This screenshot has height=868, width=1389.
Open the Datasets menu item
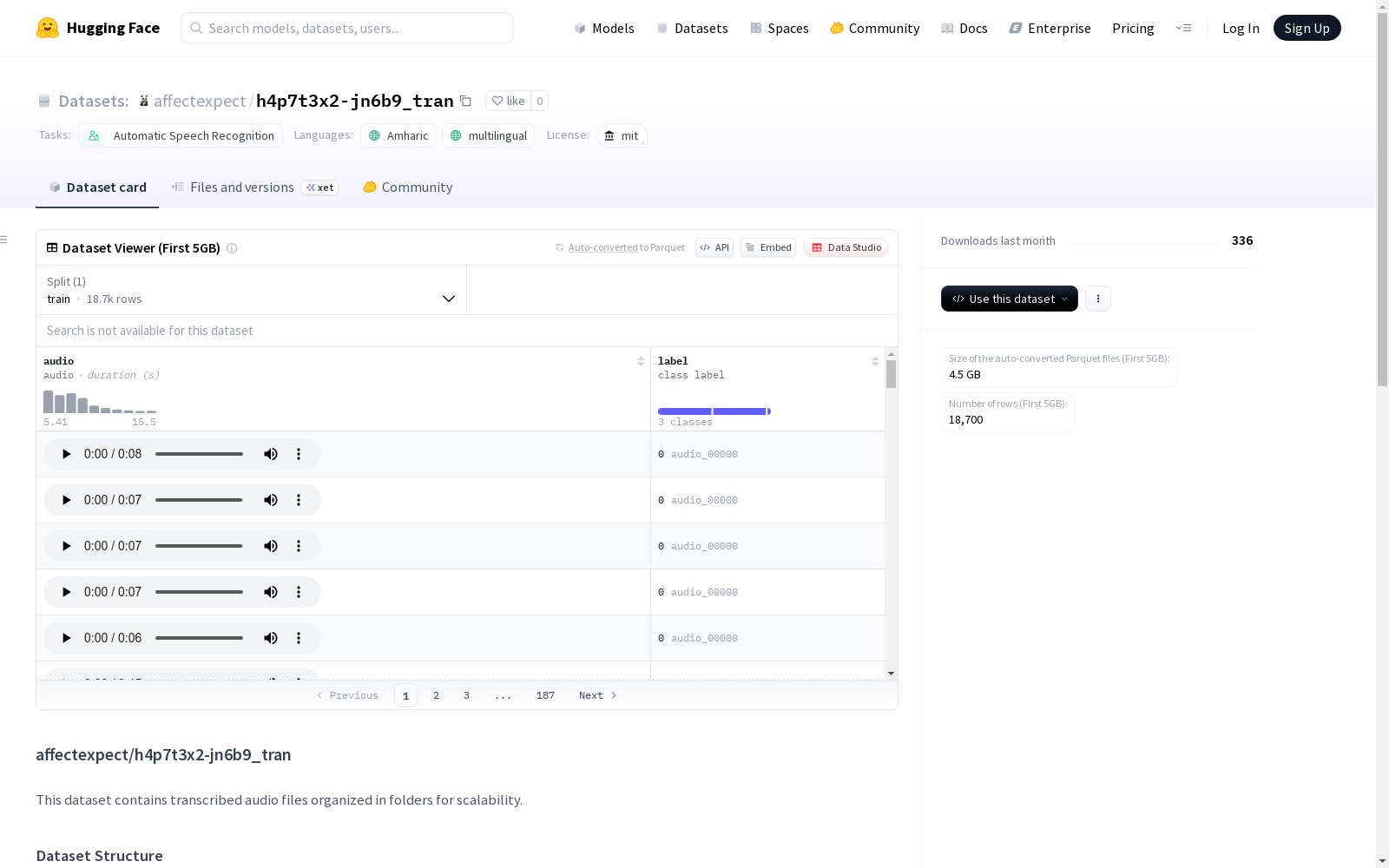[692, 28]
